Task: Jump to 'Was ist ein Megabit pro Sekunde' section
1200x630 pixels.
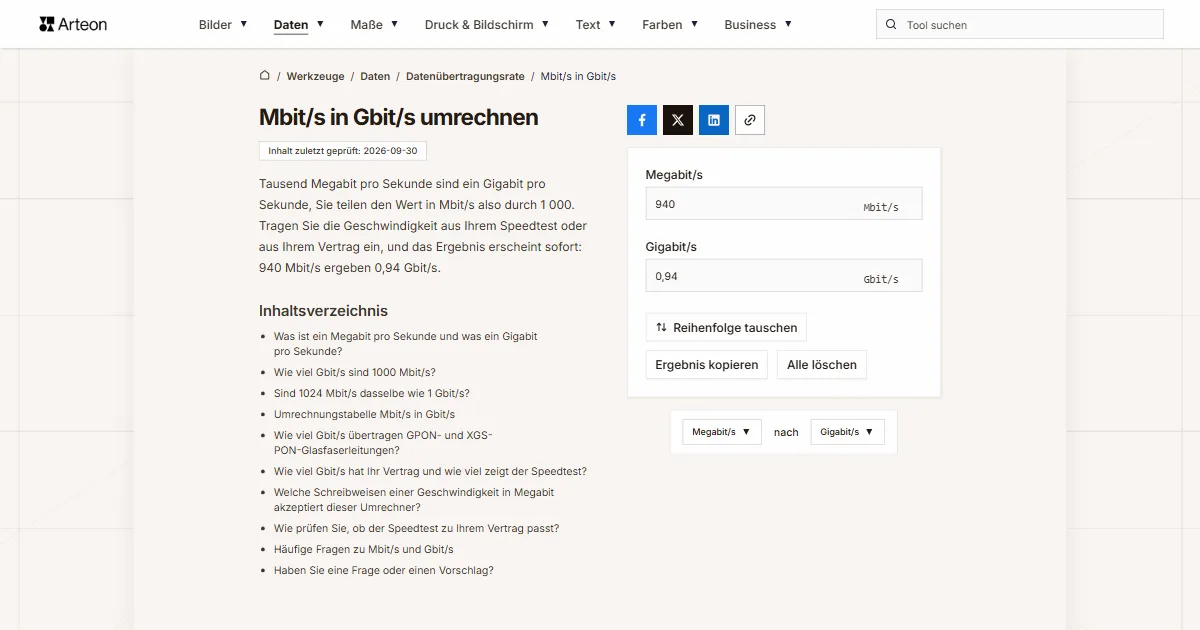Action: pyautogui.click(x=406, y=344)
